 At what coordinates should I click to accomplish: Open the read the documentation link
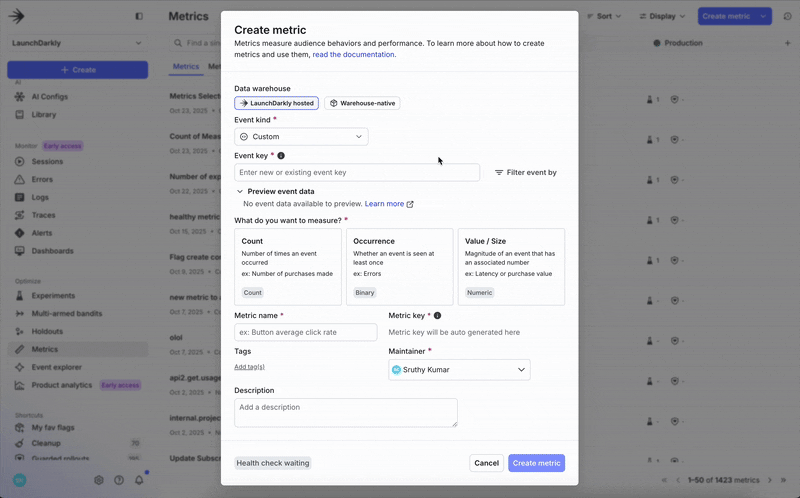point(353,55)
